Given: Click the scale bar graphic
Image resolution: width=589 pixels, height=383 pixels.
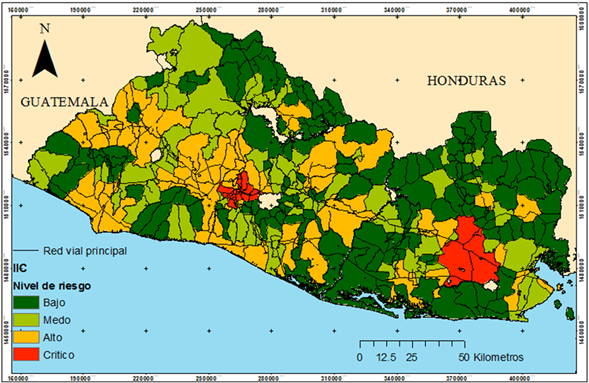Looking at the screenshot, I should 412,344.
